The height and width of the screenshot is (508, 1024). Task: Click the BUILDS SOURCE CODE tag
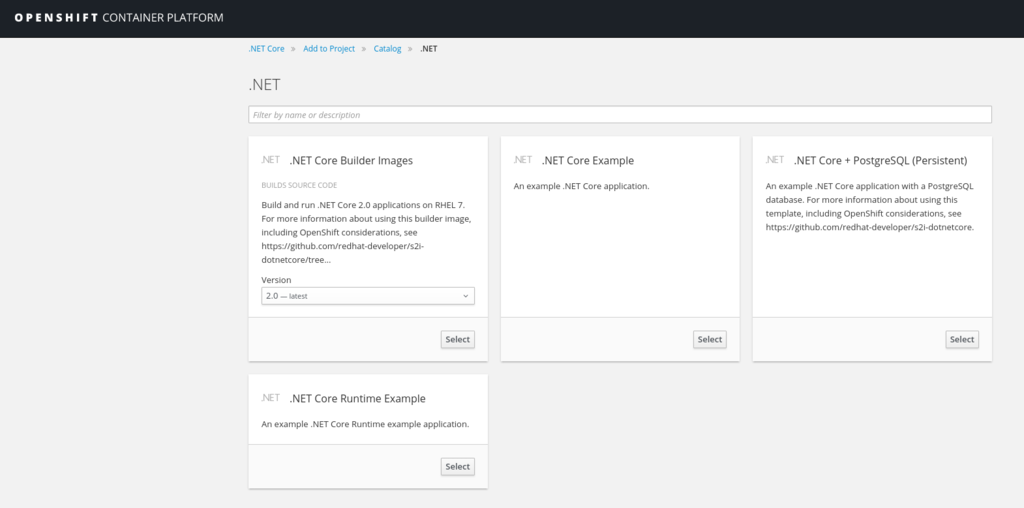(299, 185)
